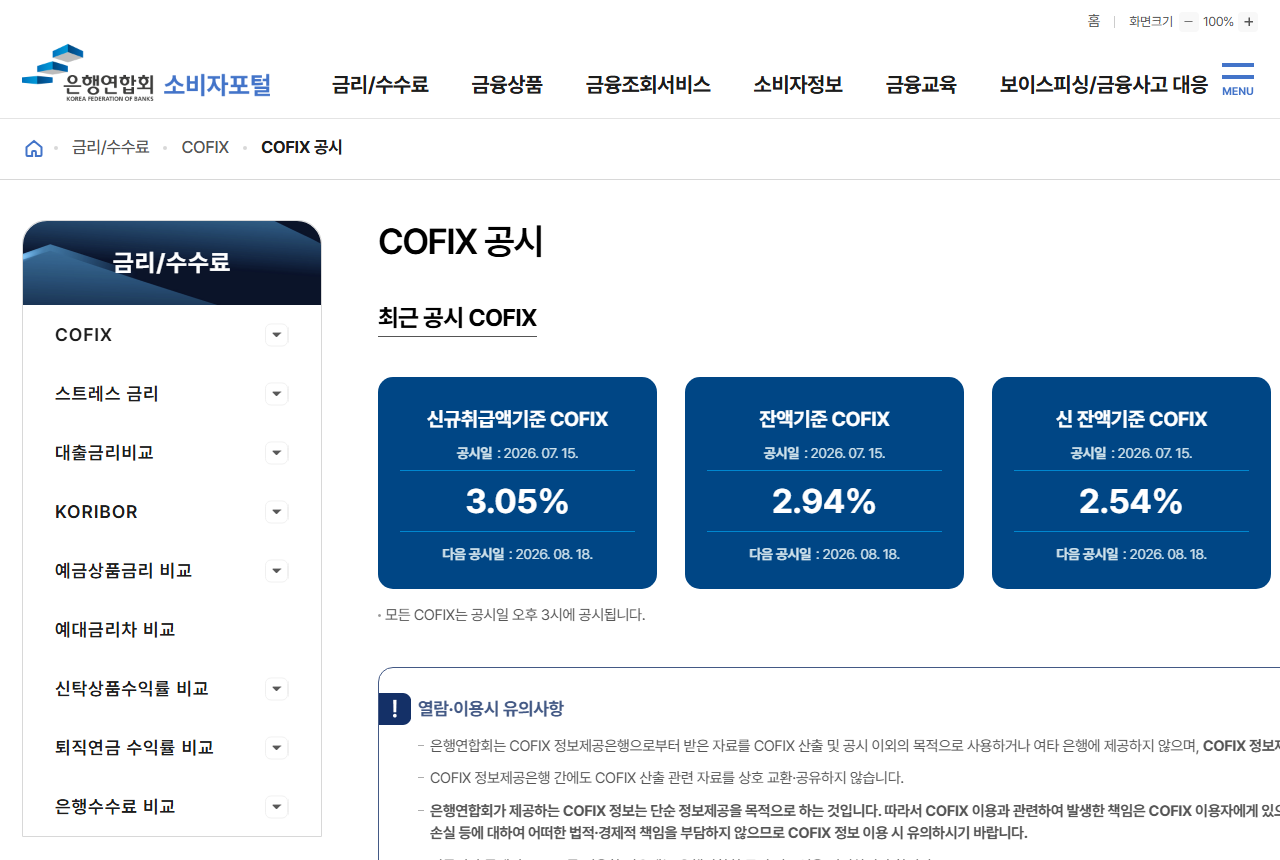Expand the 퇴직연금 수익률 비교 section
The height and width of the screenshot is (860, 1280).
pyautogui.click(x=277, y=748)
